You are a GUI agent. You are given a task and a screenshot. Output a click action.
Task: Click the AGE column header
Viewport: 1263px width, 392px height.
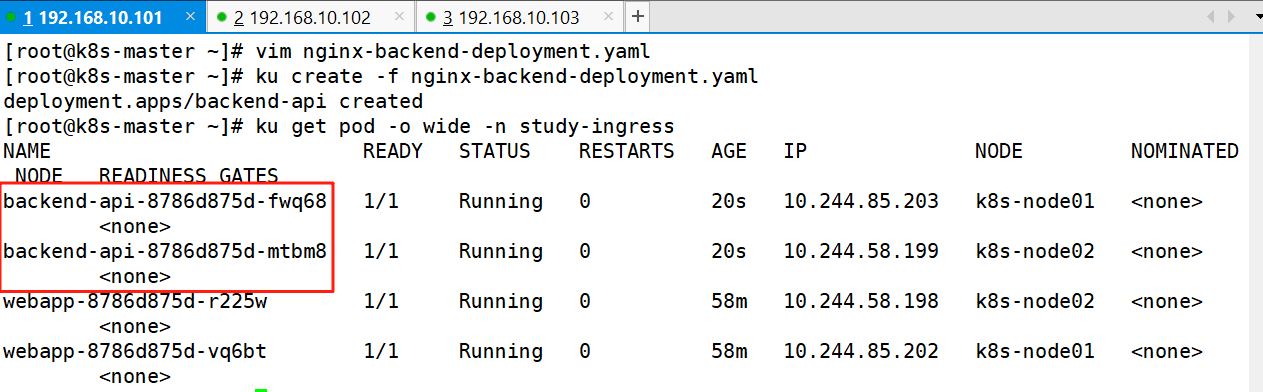point(729,152)
